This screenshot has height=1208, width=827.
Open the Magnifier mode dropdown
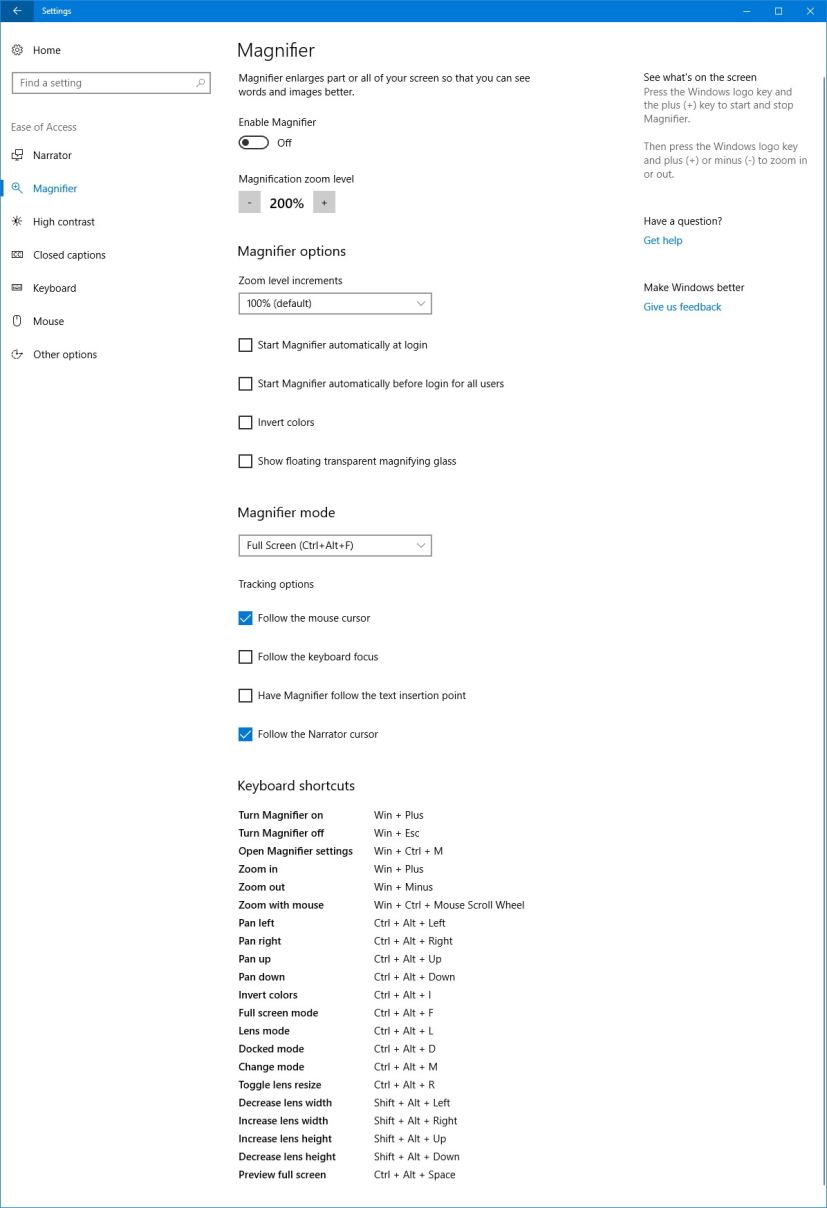[334, 545]
